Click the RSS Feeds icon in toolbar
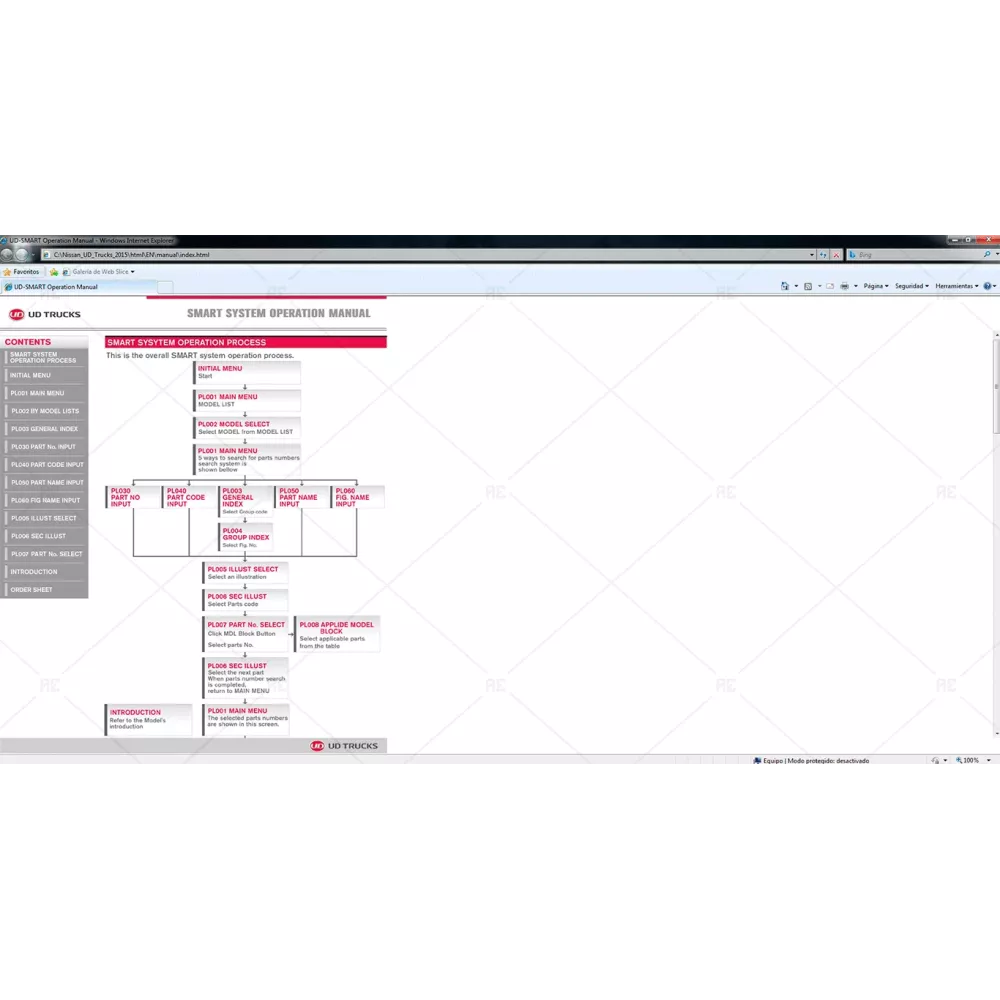The image size is (1000, 1000). (x=808, y=286)
